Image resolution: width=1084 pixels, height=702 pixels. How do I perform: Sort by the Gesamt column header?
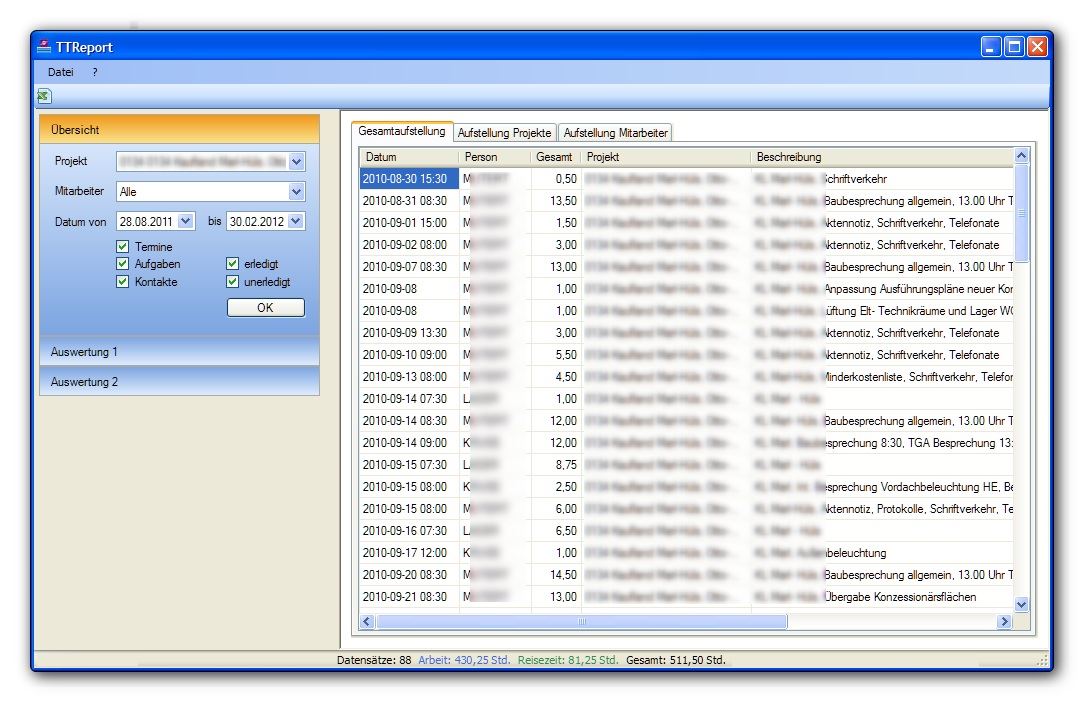[x=554, y=157]
